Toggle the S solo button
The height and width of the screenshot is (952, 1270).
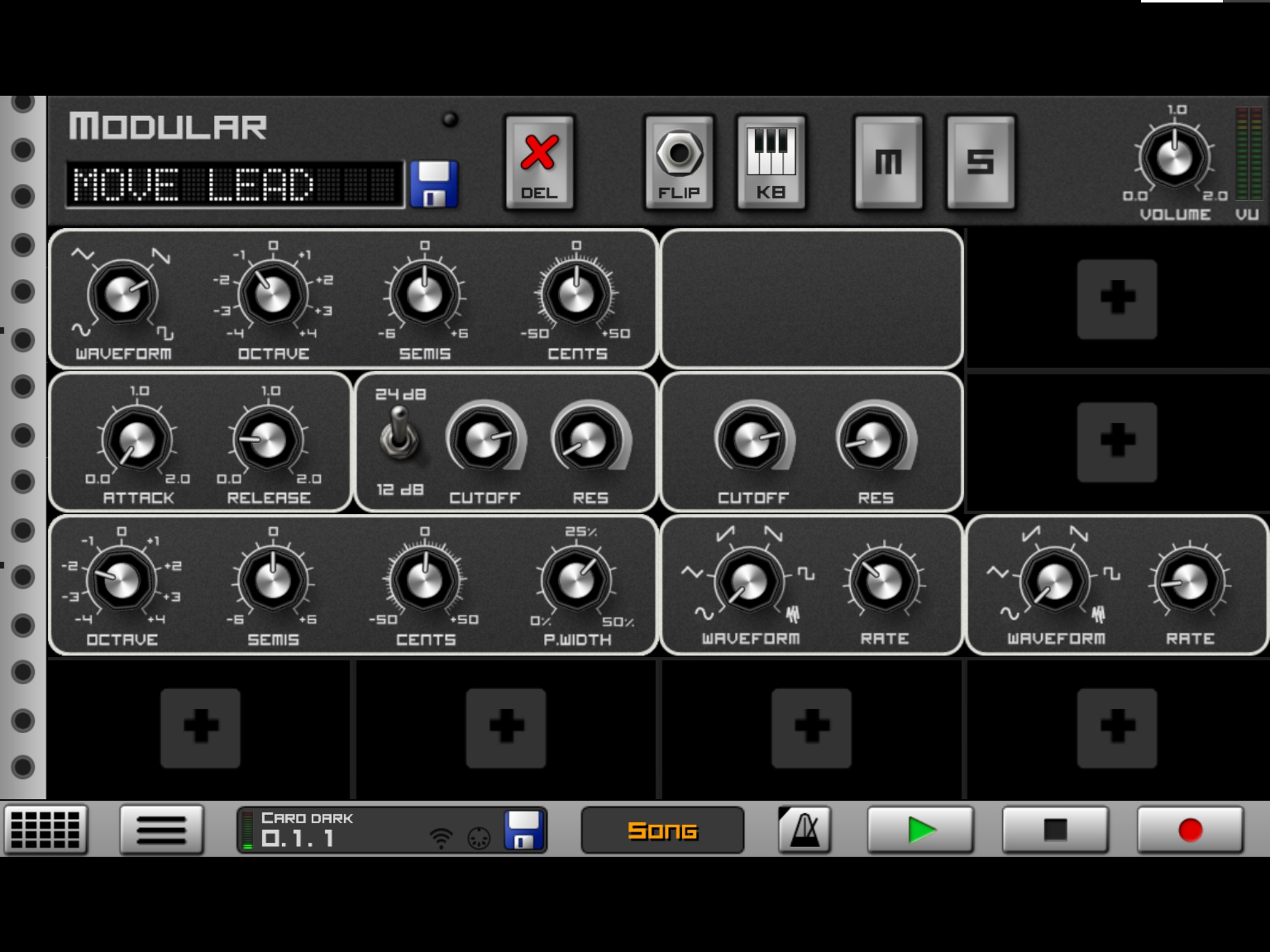tap(980, 162)
